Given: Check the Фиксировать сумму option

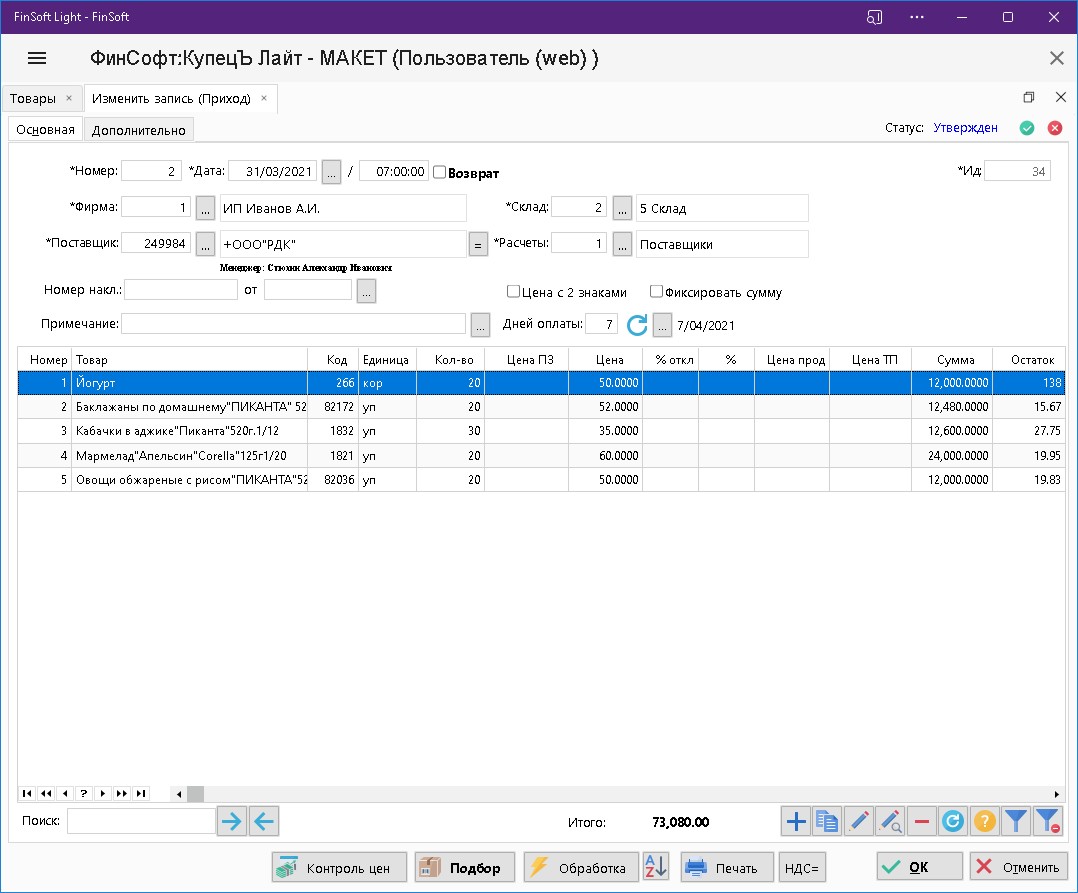Looking at the screenshot, I should pos(656,293).
